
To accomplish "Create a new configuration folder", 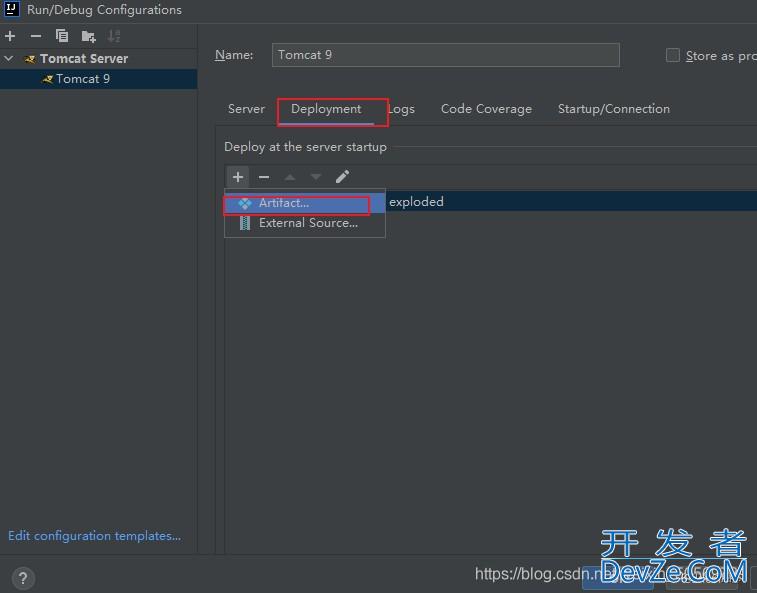I will coord(88,36).
